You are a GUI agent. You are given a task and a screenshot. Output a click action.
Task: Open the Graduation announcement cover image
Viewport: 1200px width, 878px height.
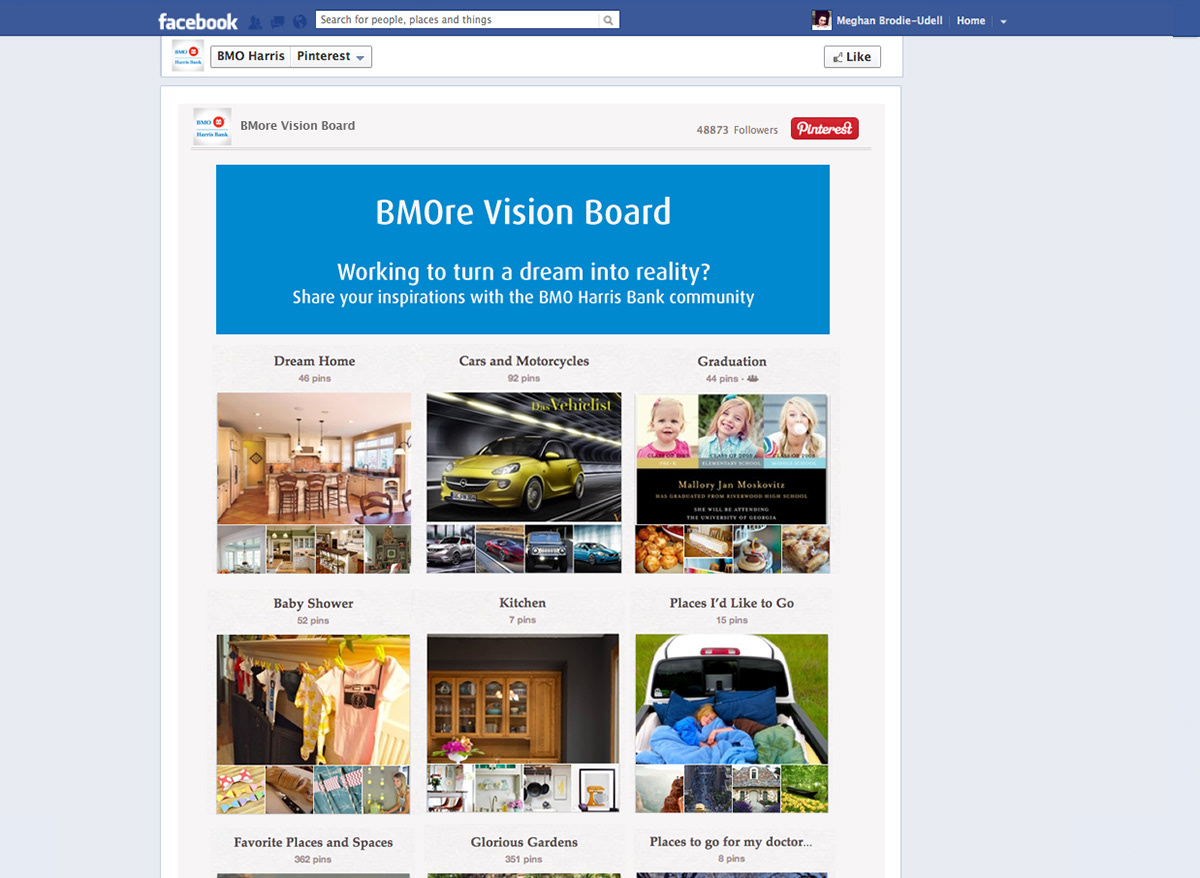click(x=732, y=458)
